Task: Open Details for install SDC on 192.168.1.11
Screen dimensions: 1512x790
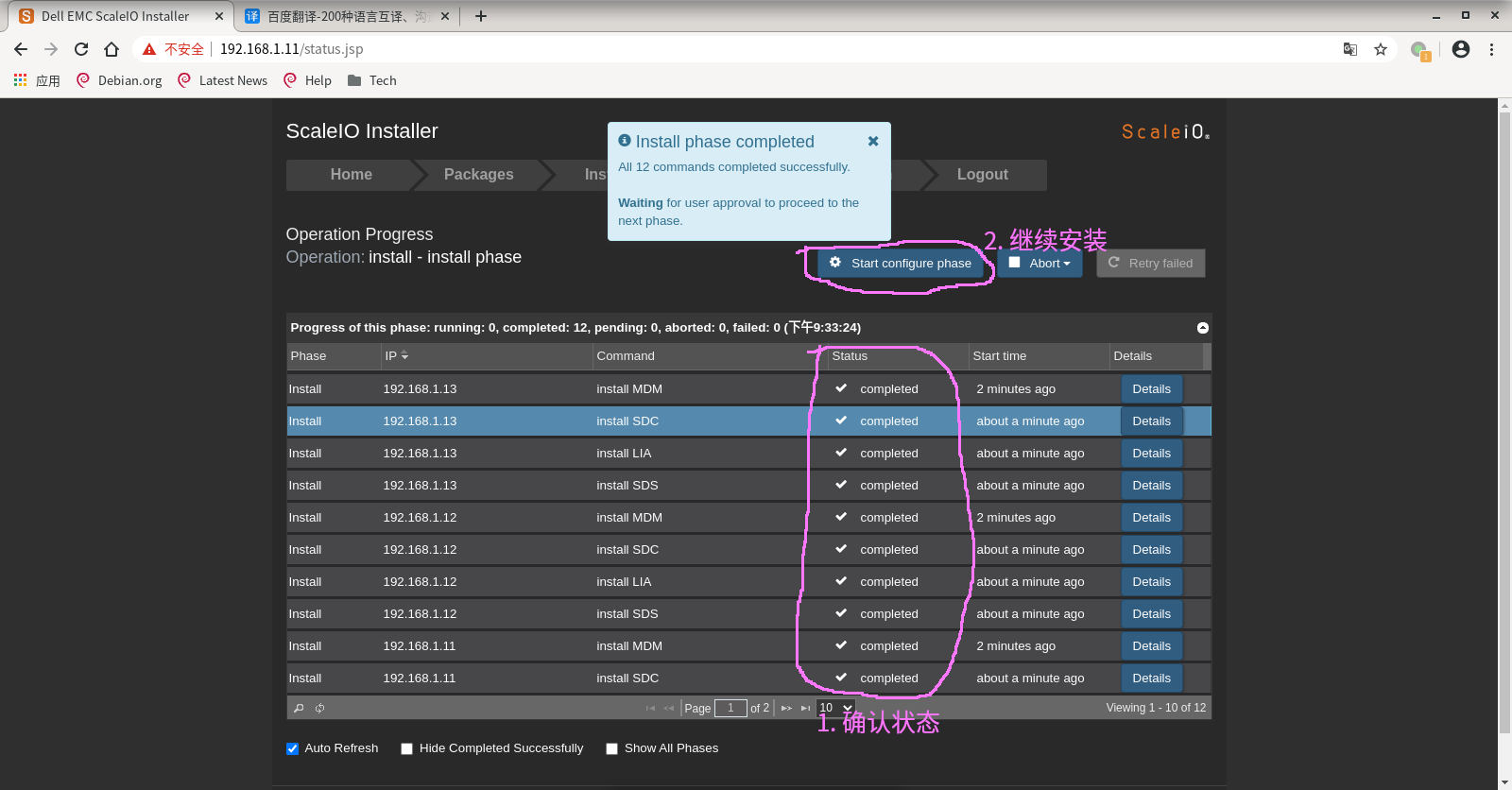Action: click(x=1151, y=678)
